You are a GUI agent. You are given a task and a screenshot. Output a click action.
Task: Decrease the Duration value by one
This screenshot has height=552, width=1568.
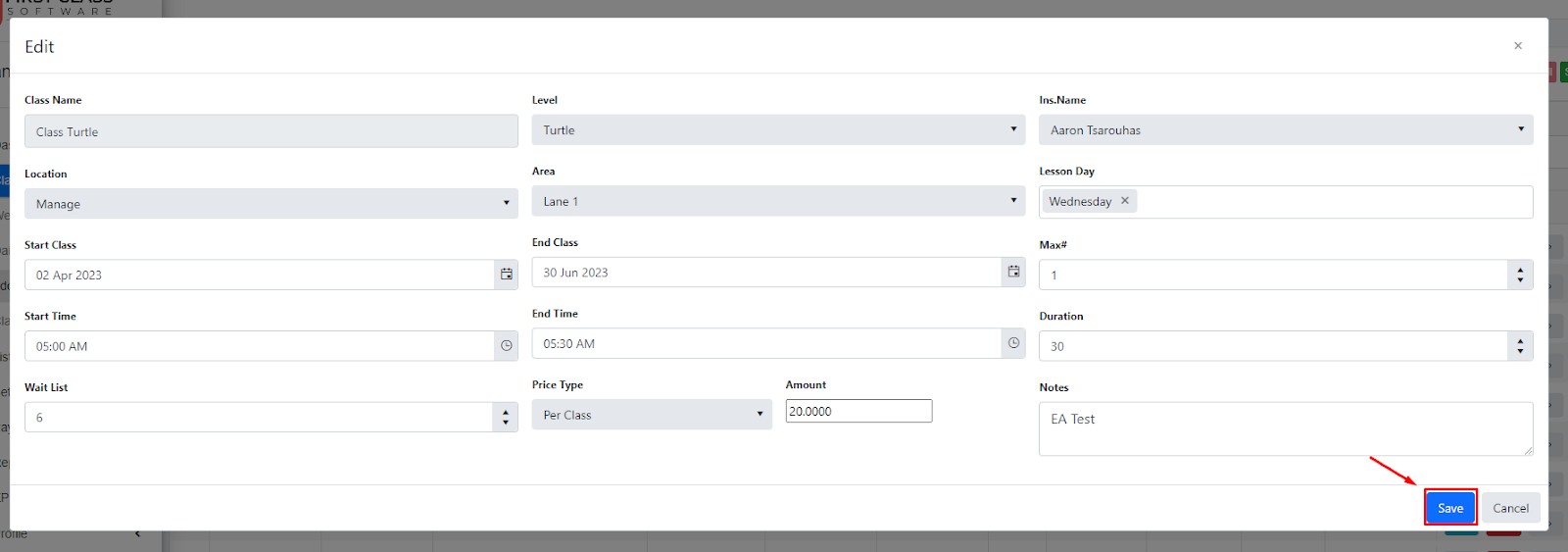coord(1520,352)
